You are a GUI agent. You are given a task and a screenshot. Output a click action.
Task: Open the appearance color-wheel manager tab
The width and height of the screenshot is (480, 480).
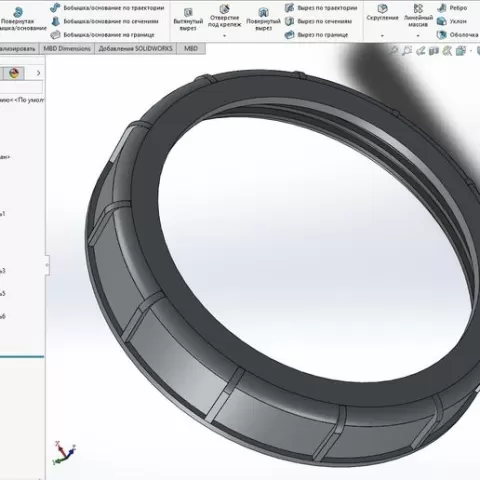point(14,73)
